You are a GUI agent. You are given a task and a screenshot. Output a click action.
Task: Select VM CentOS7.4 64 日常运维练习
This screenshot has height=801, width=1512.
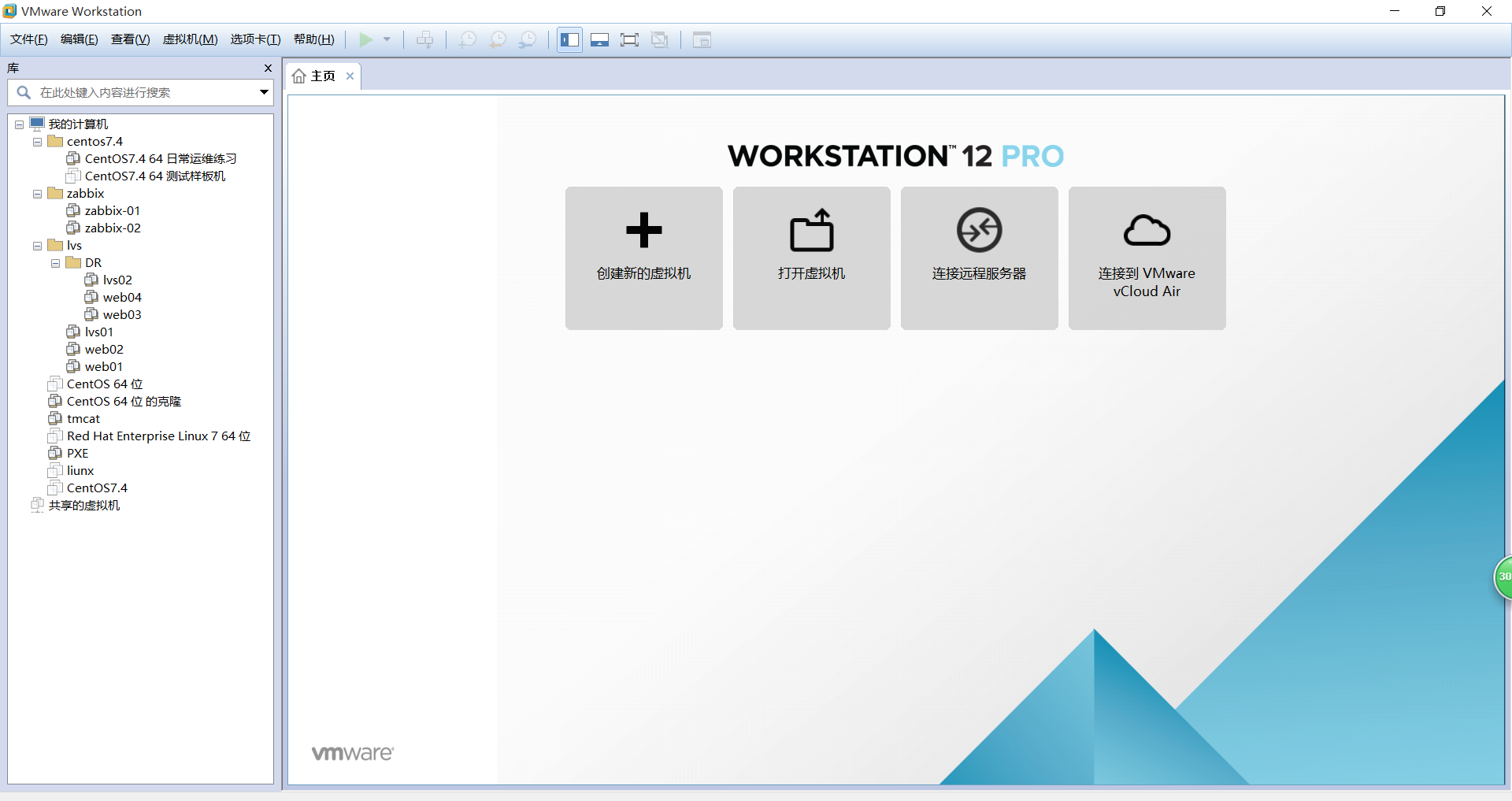click(161, 159)
